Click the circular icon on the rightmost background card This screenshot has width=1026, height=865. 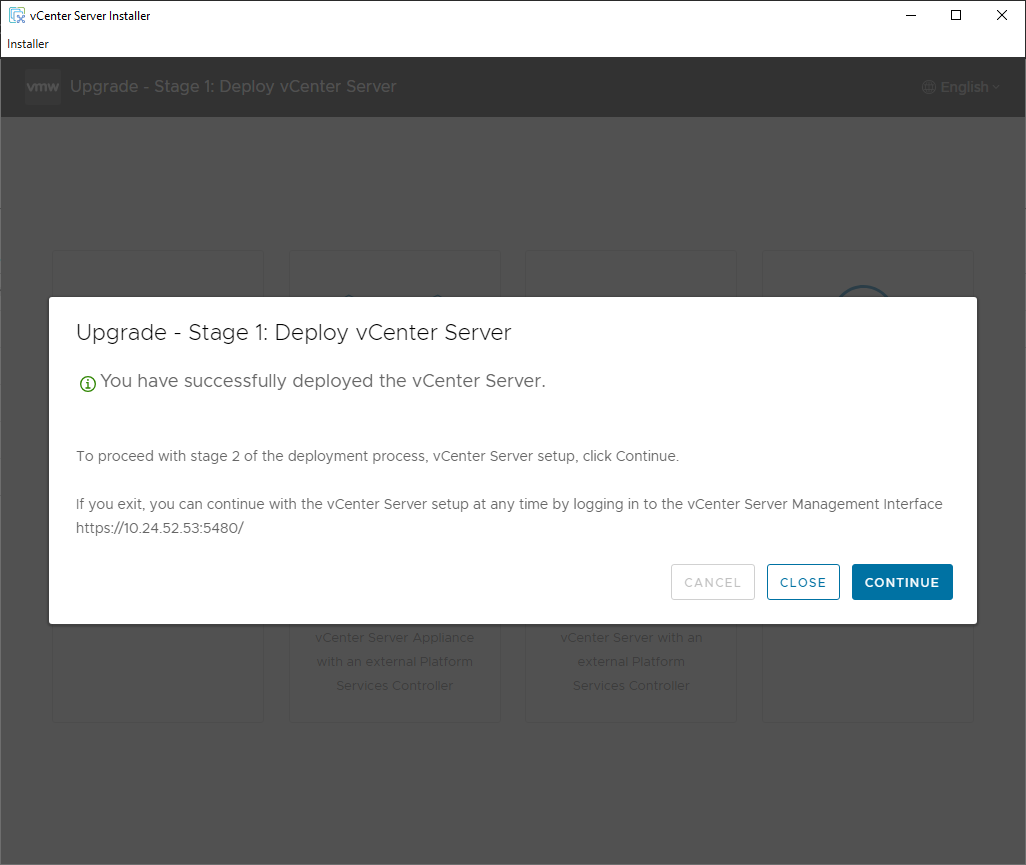pos(863,290)
